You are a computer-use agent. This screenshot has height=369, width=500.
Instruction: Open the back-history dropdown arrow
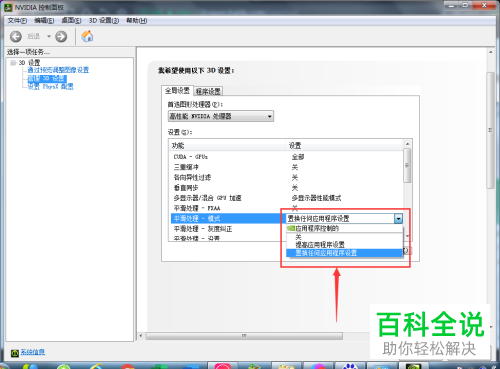[49, 36]
